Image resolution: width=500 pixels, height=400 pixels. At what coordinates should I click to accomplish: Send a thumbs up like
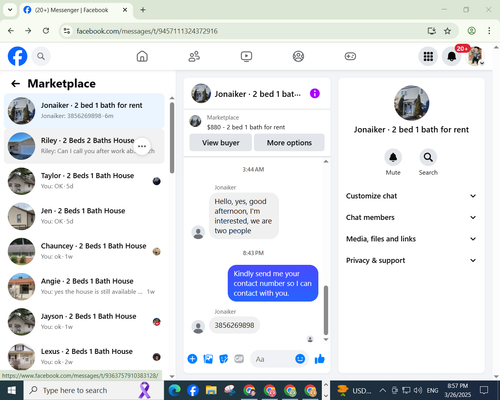tap(319, 359)
